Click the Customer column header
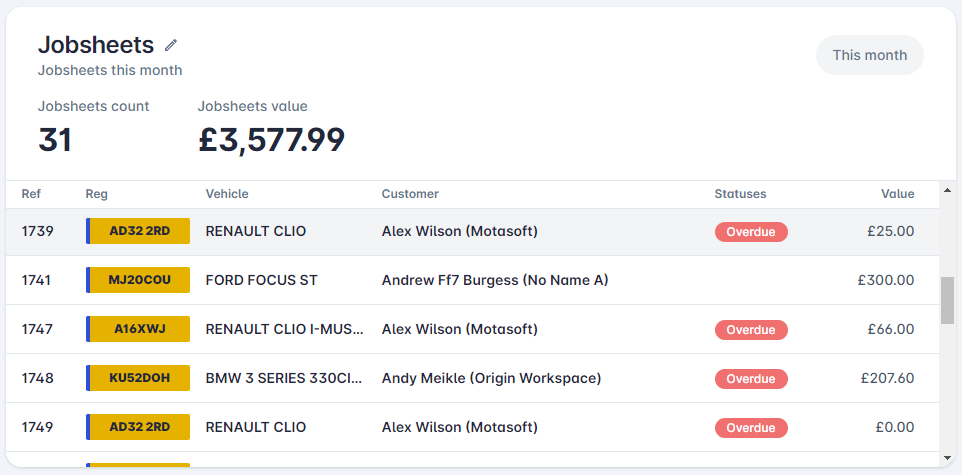This screenshot has width=962, height=475. tap(410, 194)
